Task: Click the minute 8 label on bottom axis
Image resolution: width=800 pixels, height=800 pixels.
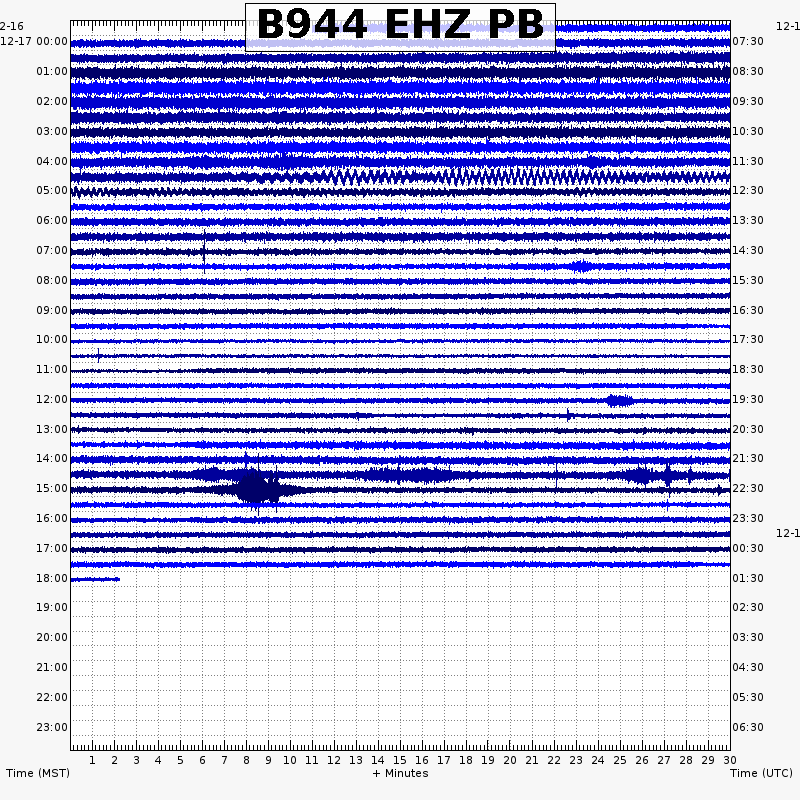Action: (x=246, y=760)
